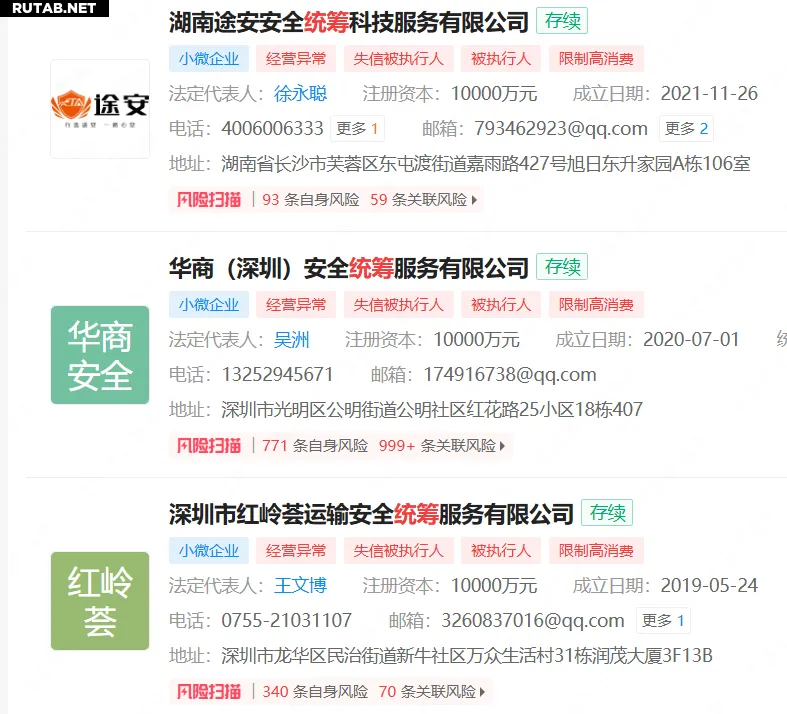This screenshot has width=787, height=714.
Task: Click 限制高消费 tag under 红岭荟
Action: pos(596,550)
